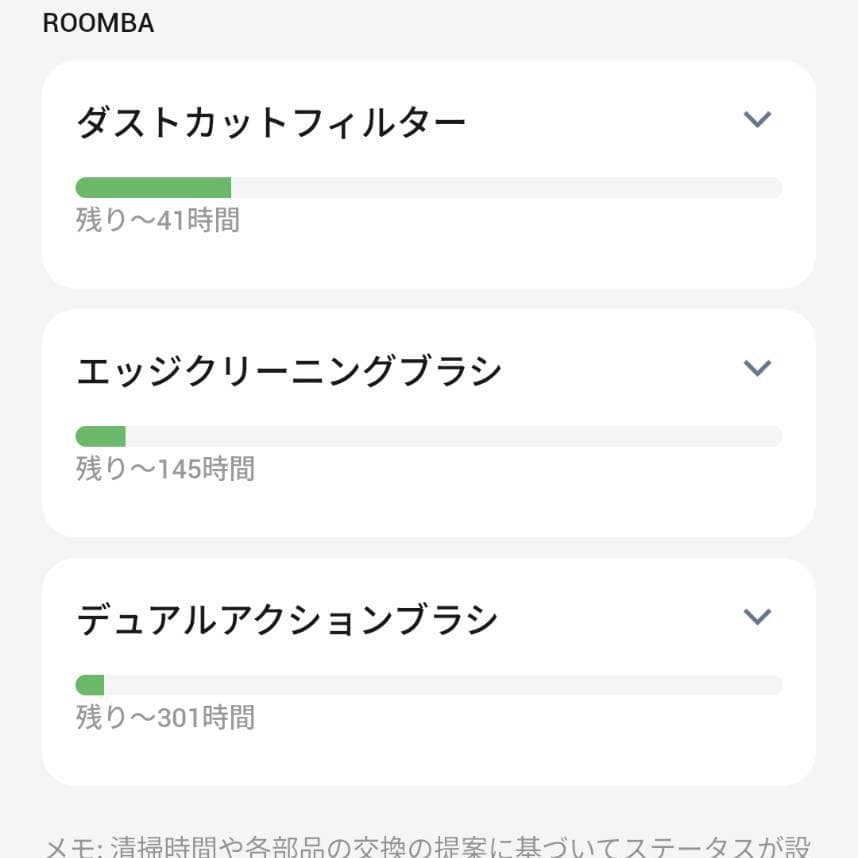Click gray unfilled part of デュアルアクションブラシ bar

click(x=443, y=685)
